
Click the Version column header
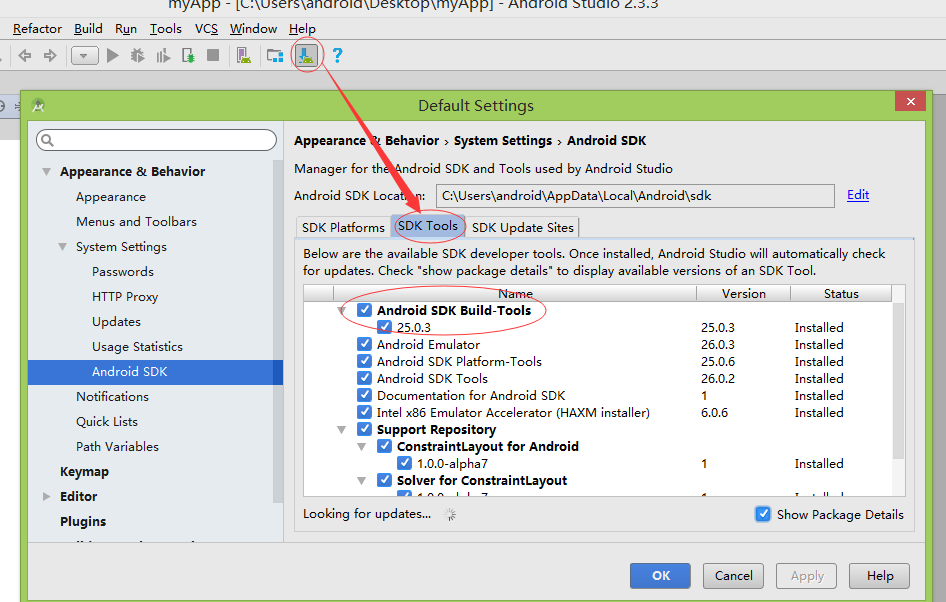coord(743,293)
